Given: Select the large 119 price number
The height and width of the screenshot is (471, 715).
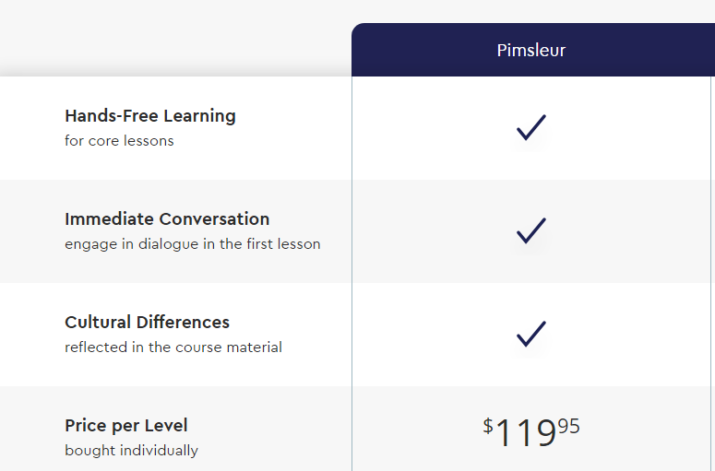Looking at the screenshot, I should pos(526,433).
